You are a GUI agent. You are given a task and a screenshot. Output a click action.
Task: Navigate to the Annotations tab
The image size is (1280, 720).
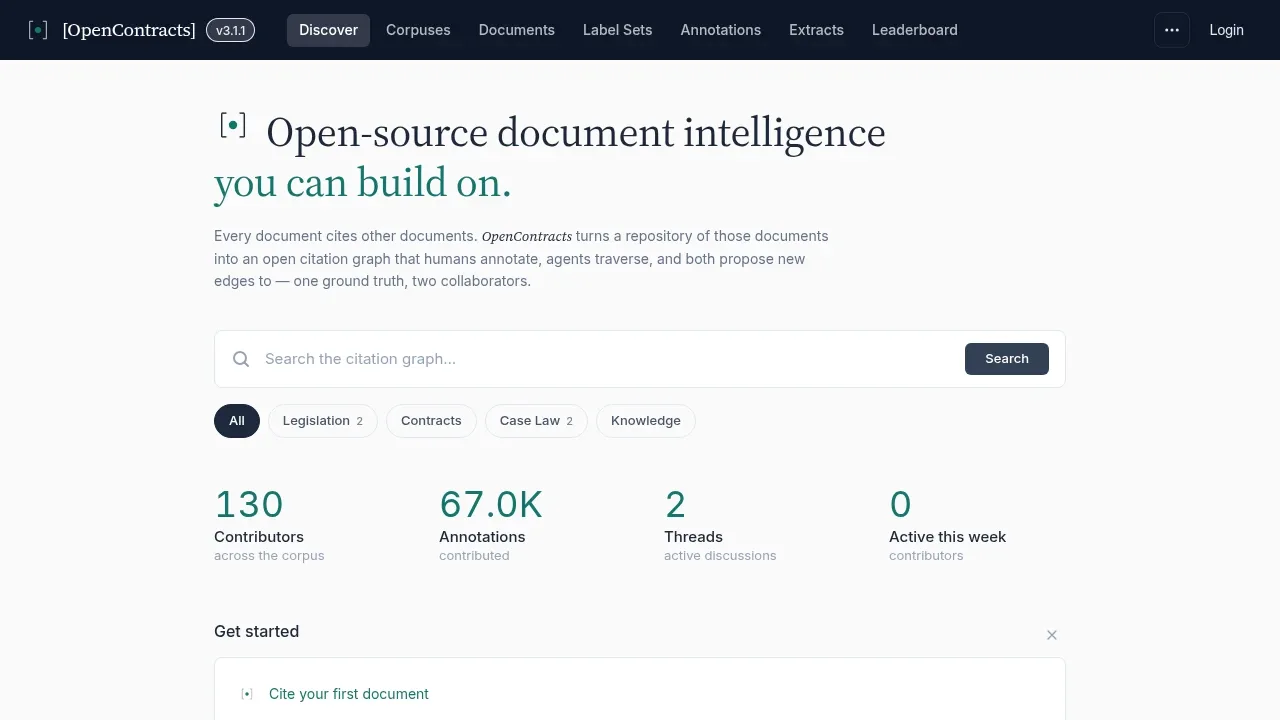click(721, 30)
